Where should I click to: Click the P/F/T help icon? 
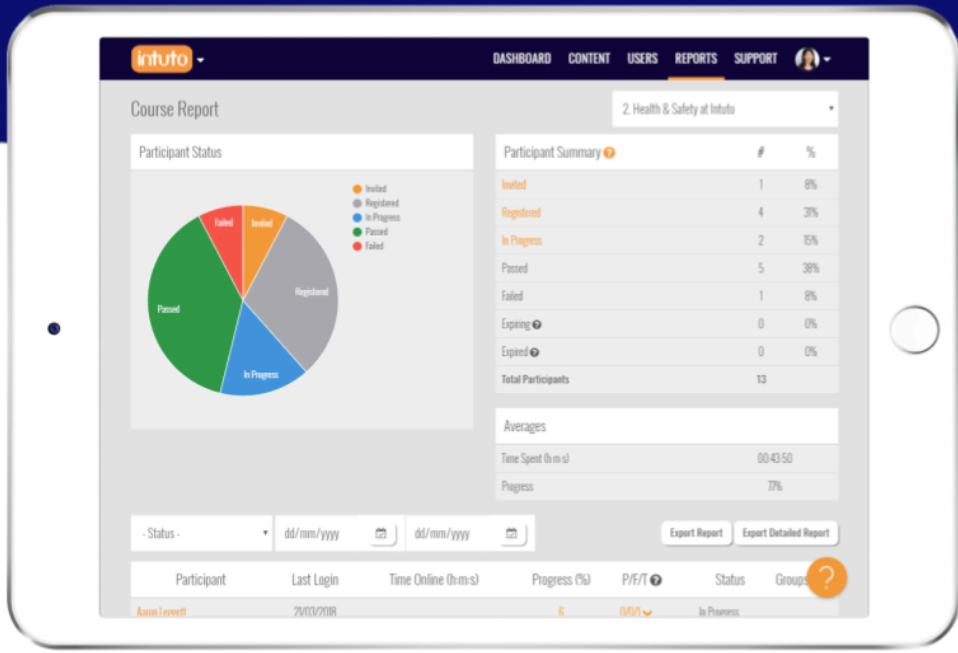click(656, 580)
